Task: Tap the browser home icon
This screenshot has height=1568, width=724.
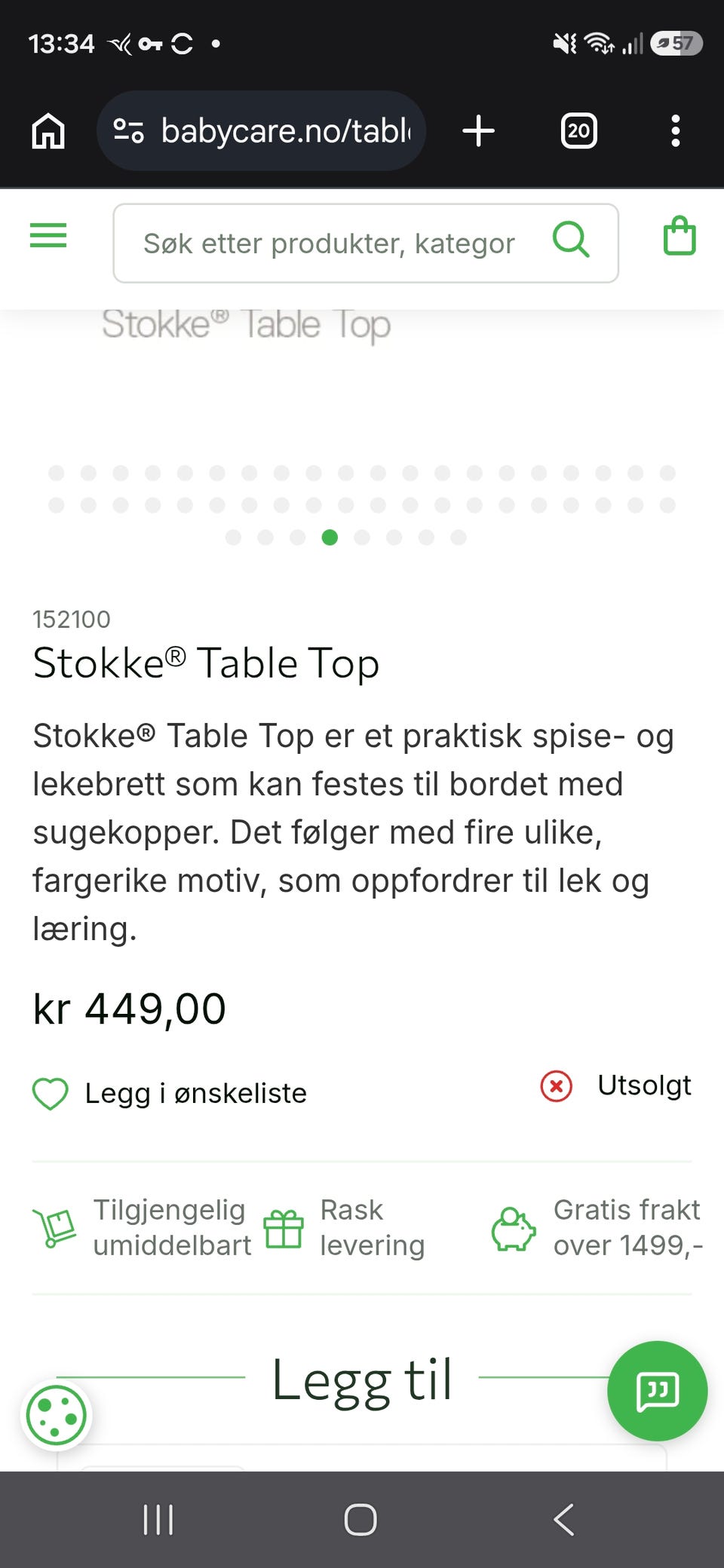Action: point(48,130)
